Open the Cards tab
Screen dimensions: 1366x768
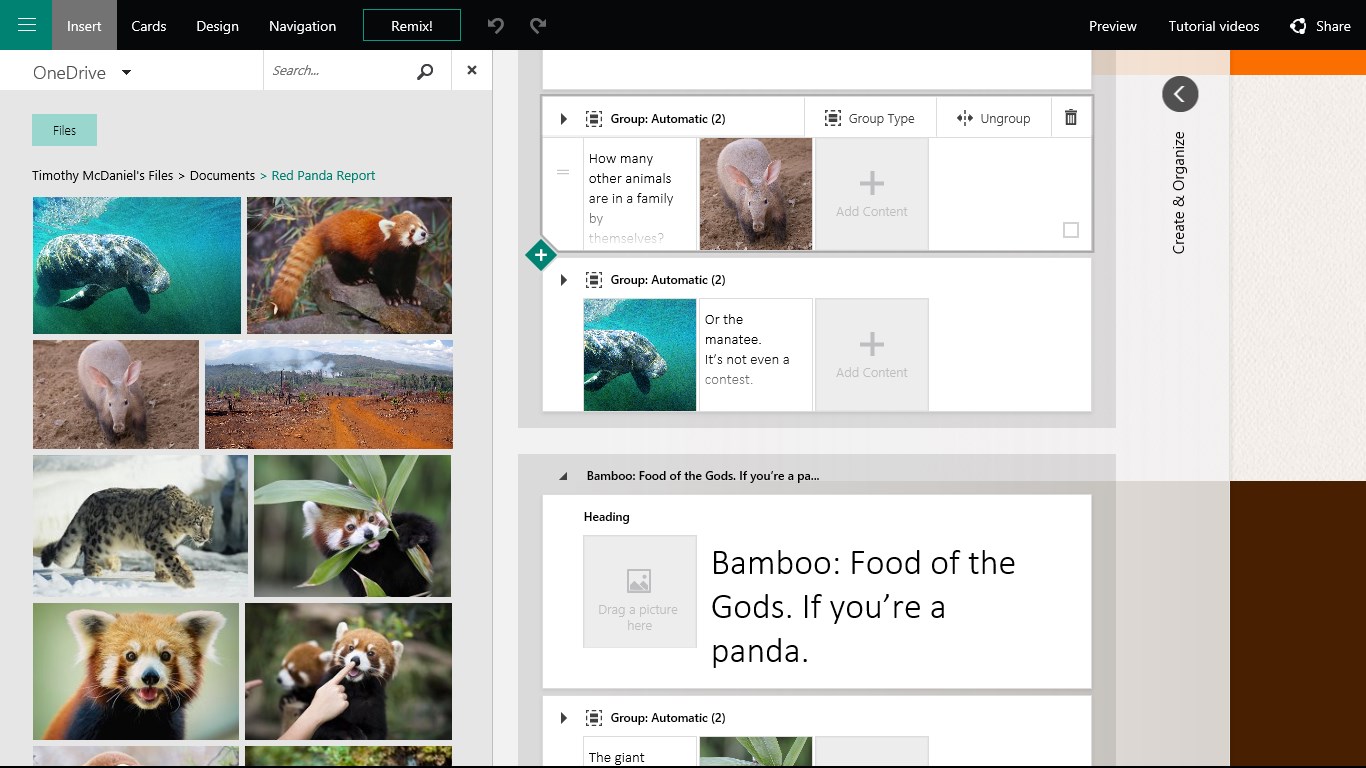point(149,26)
